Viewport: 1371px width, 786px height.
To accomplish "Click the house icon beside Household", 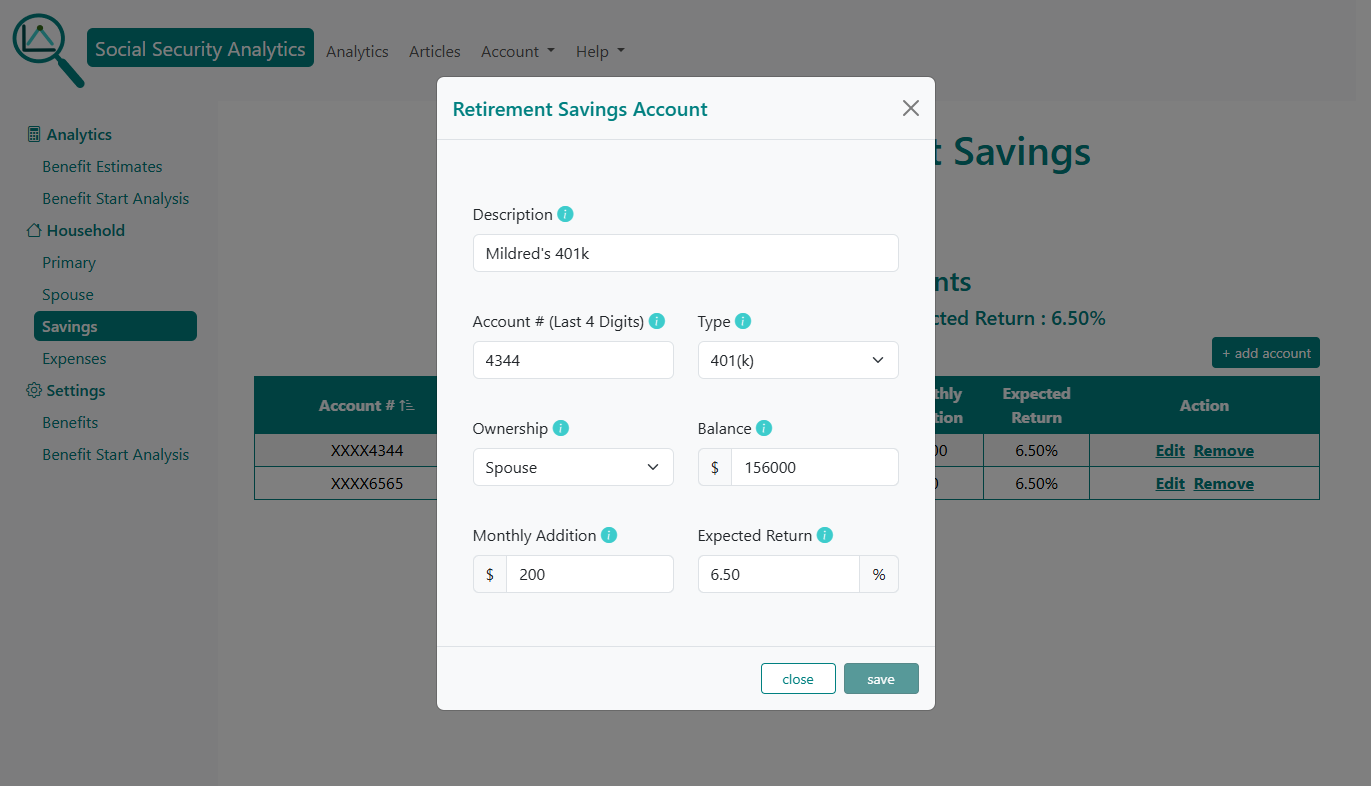I will tap(33, 230).
